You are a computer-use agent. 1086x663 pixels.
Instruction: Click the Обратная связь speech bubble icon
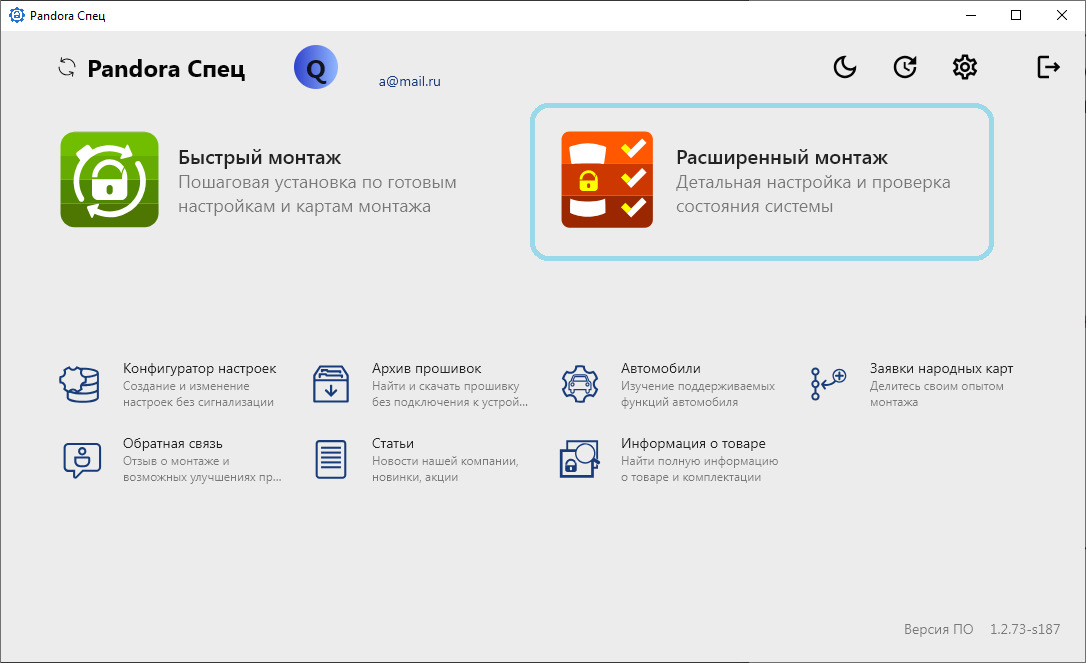(x=82, y=459)
